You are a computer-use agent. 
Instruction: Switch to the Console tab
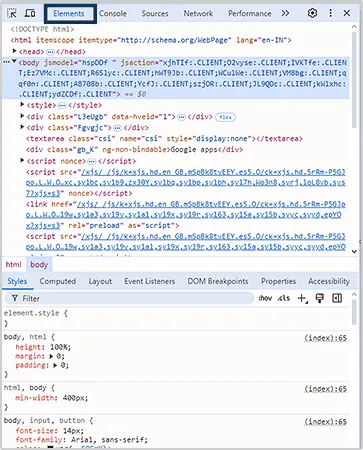[x=113, y=14]
